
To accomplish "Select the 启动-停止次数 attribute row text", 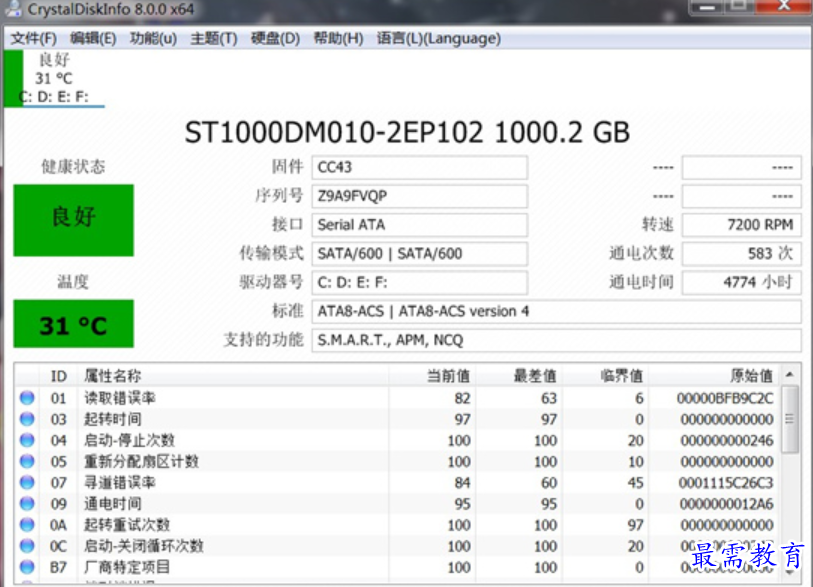I will pos(129,440).
